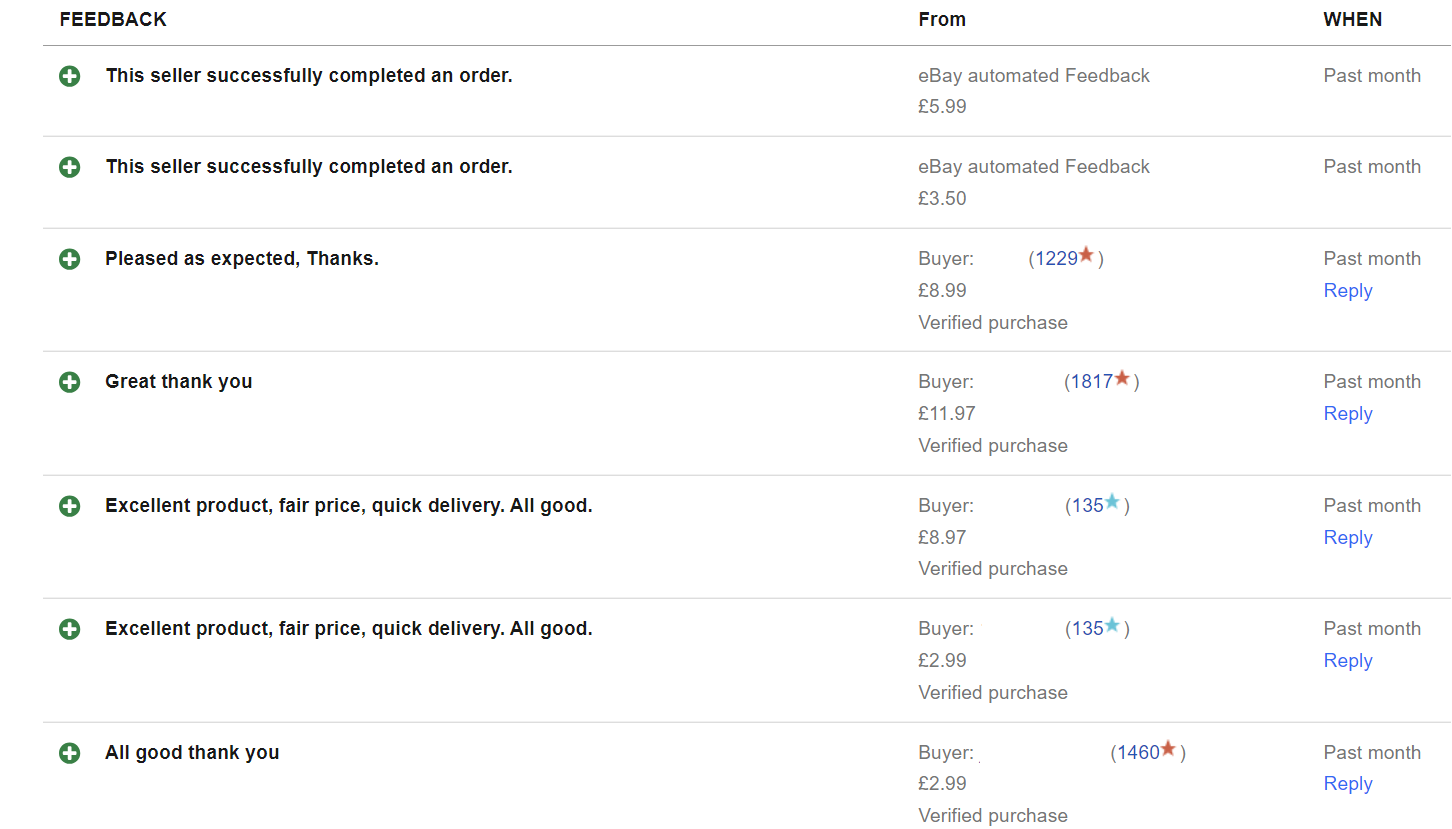Click positive icon next to 'Great thank you'

pyautogui.click(x=69, y=382)
